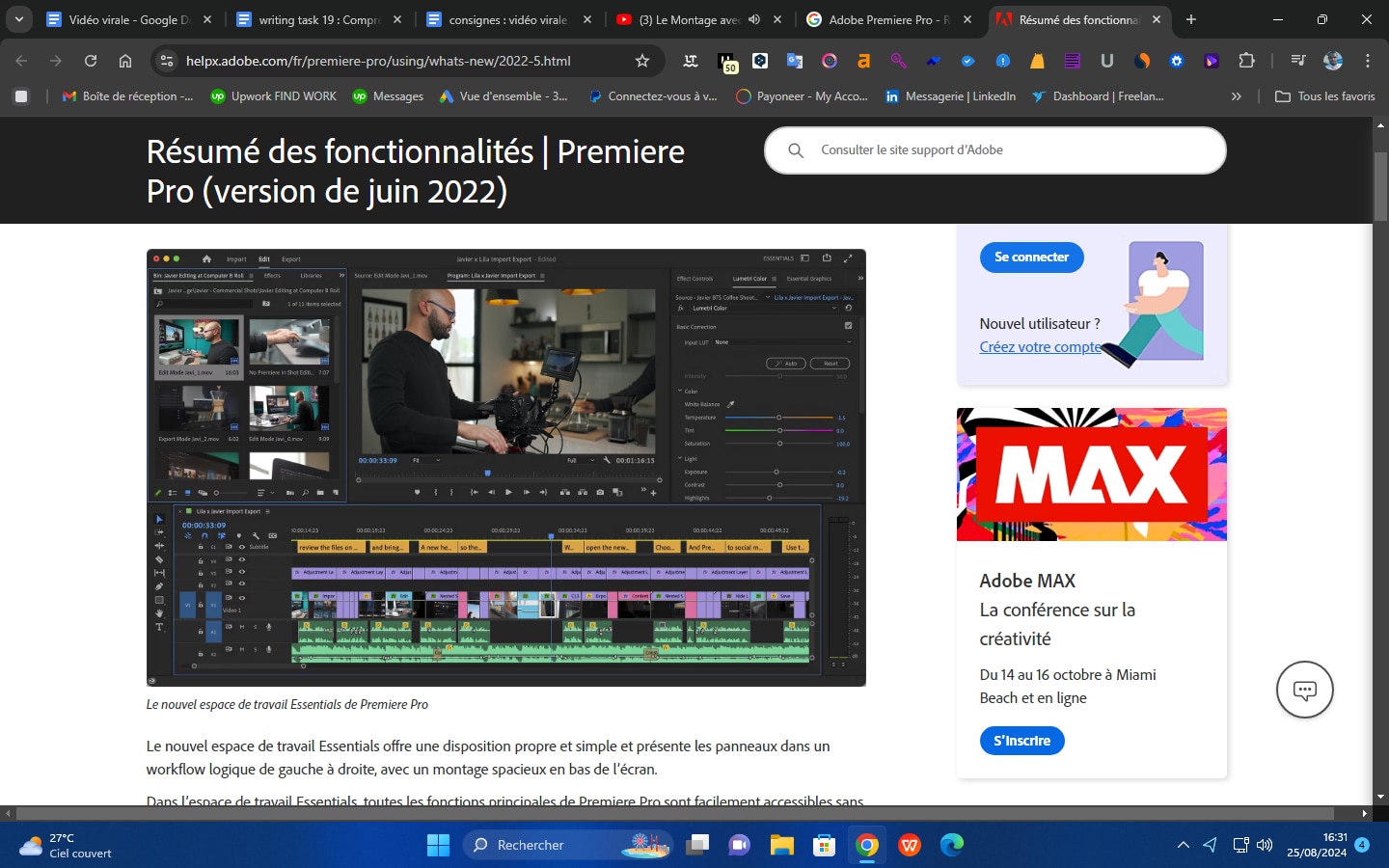Image resolution: width=1389 pixels, height=868 pixels.
Task: Open Microsoft Store from the taskbar
Action: (x=824, y=846)
